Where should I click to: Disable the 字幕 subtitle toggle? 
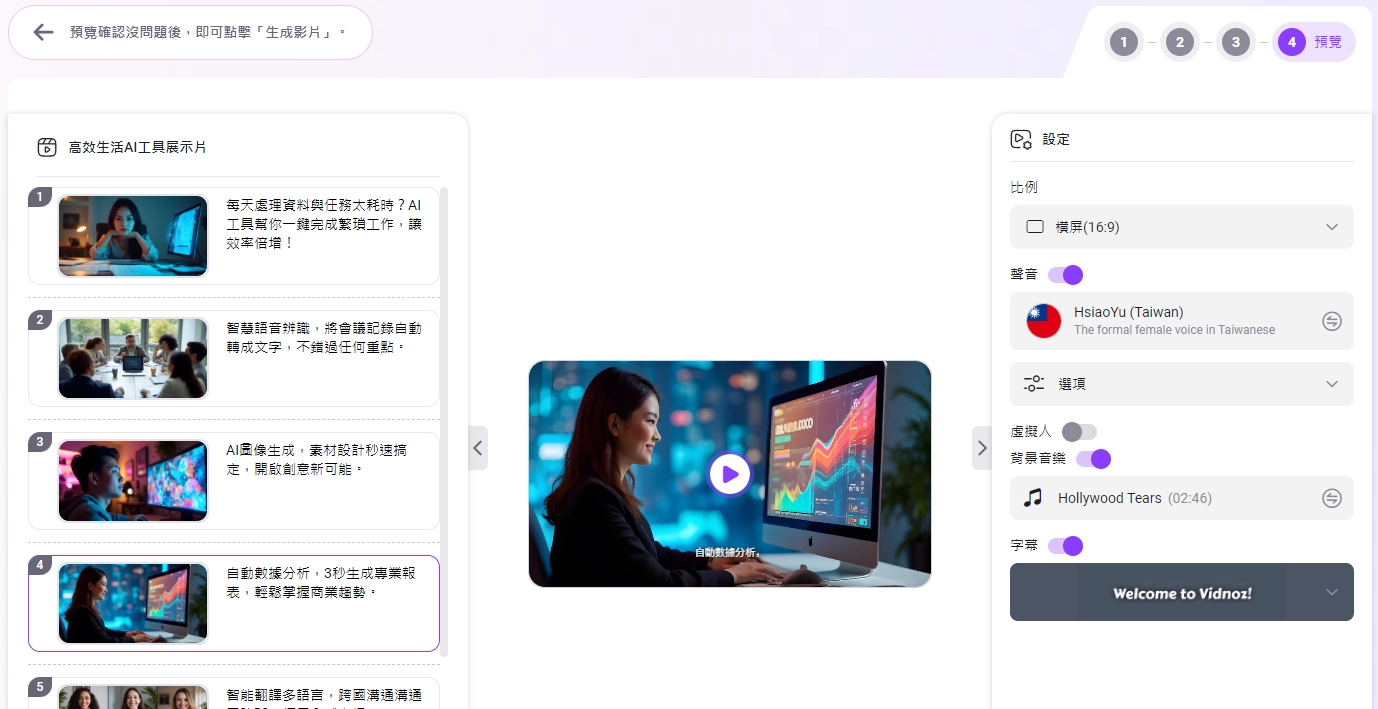pos(1065,546)
